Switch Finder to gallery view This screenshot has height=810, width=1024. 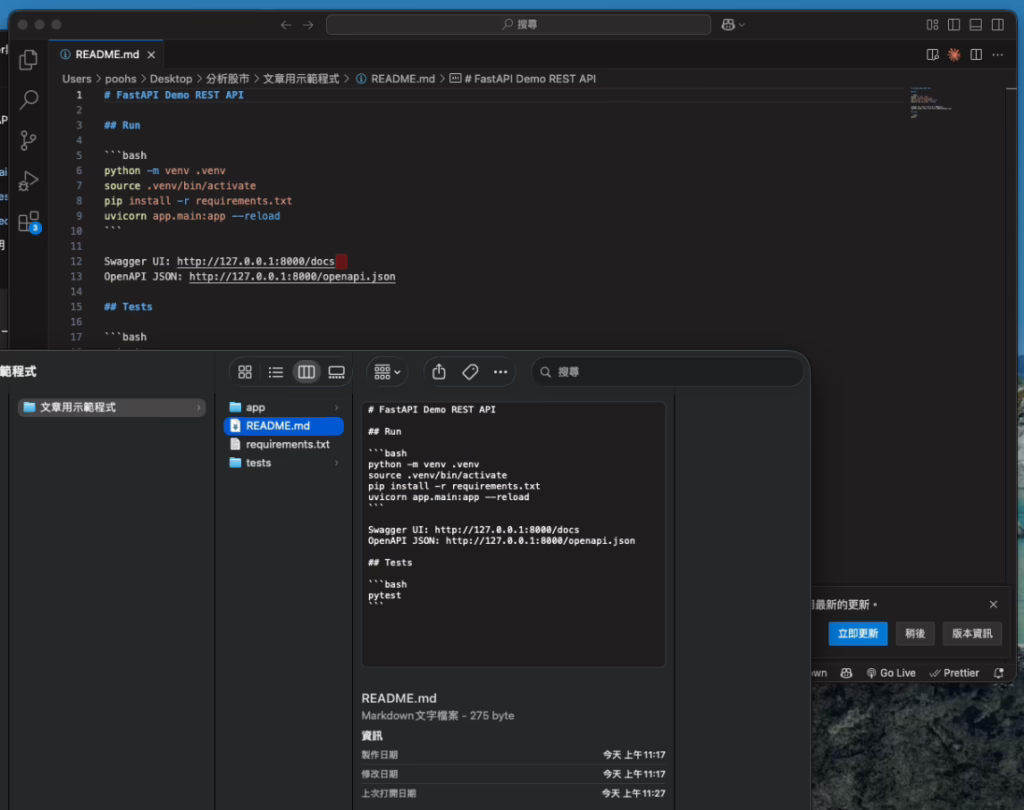point(337,372)
